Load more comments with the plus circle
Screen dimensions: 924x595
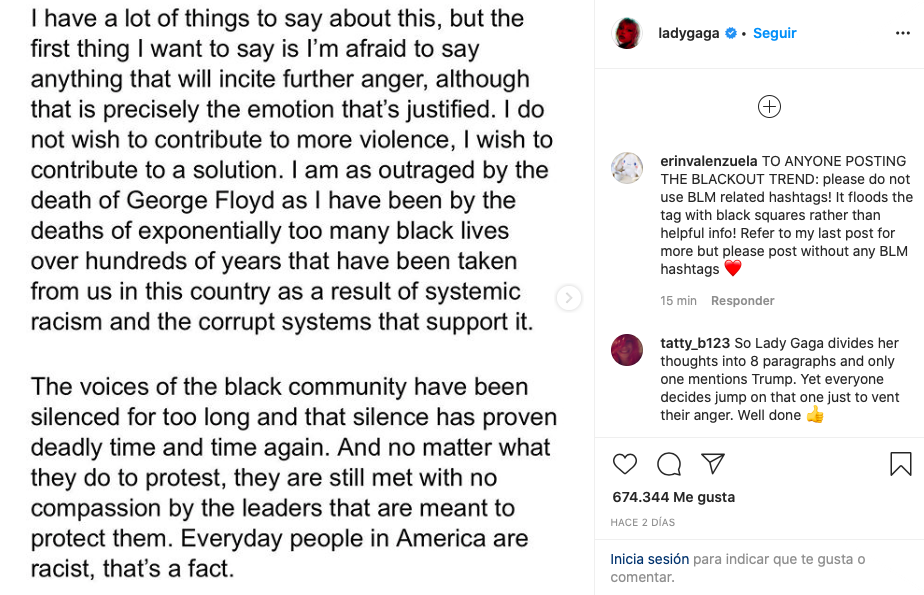769,107
